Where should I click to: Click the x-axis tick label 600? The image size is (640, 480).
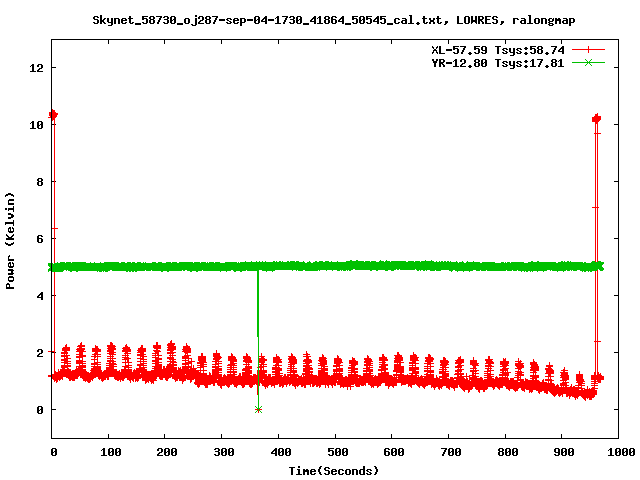(394, 452)
